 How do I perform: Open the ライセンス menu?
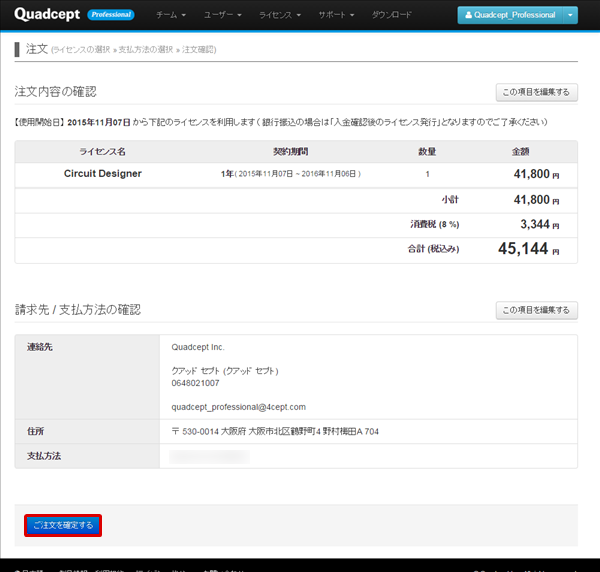pos(280,15)
